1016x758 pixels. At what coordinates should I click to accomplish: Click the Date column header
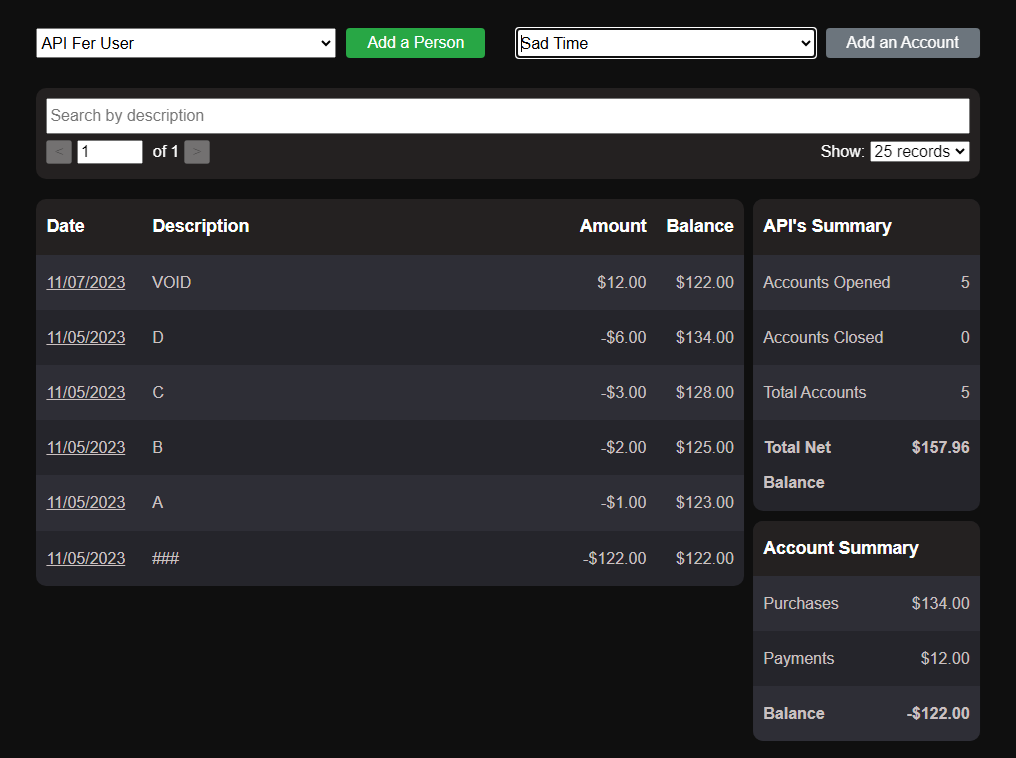pyautogui.click(x=66, y=226)
